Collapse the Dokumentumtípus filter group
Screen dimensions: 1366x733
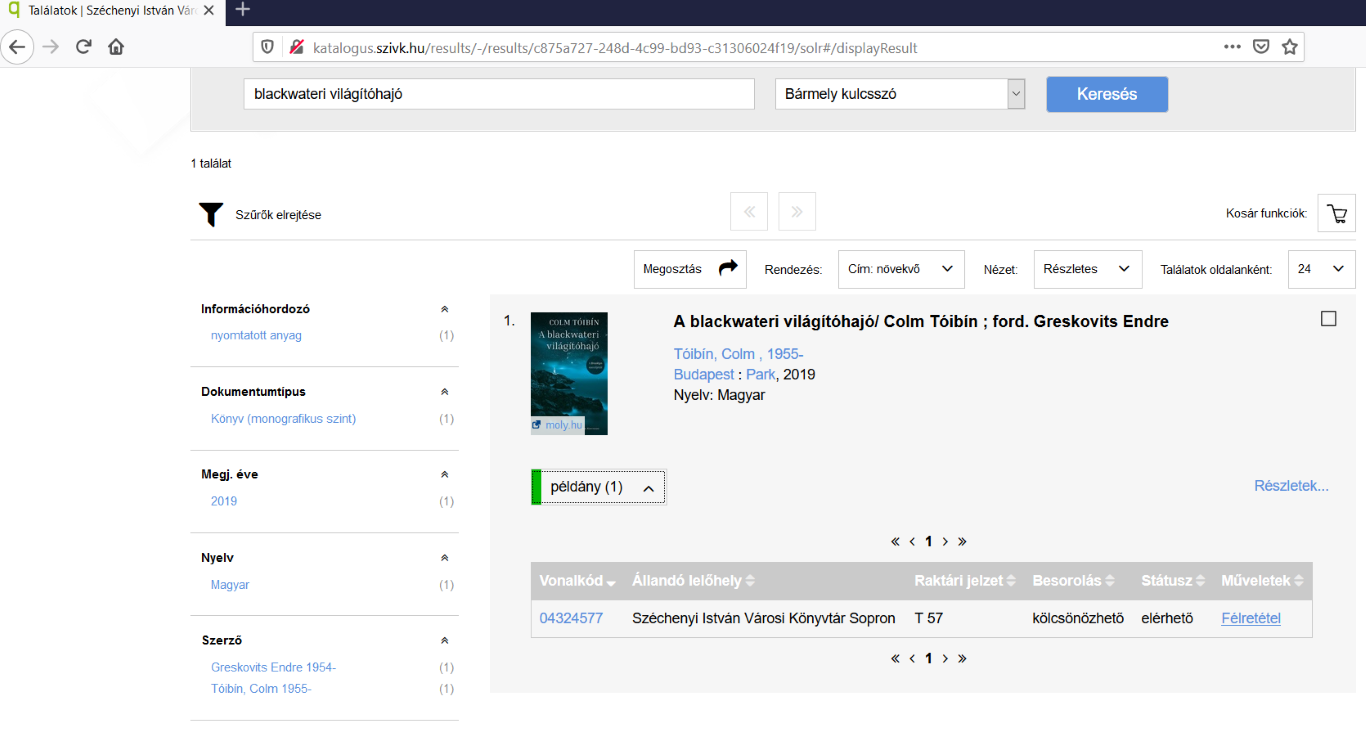pos(445,392)
